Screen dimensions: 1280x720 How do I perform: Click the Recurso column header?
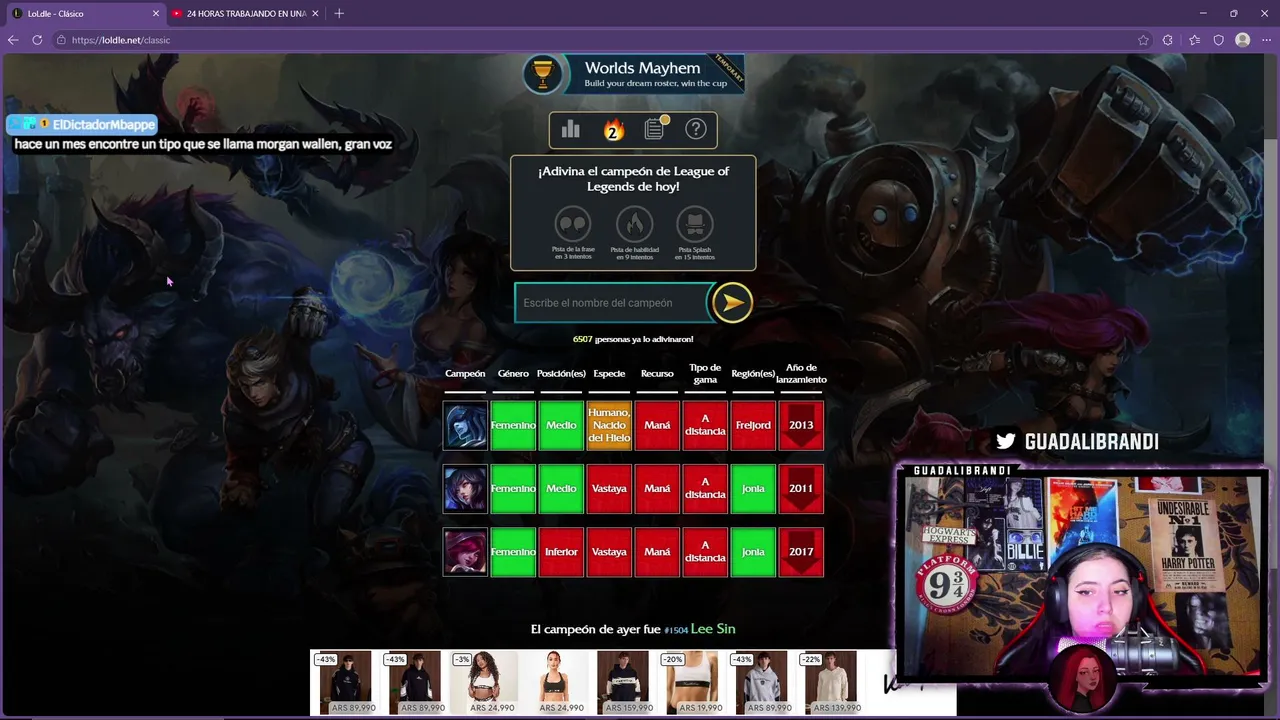pos(657,374)
